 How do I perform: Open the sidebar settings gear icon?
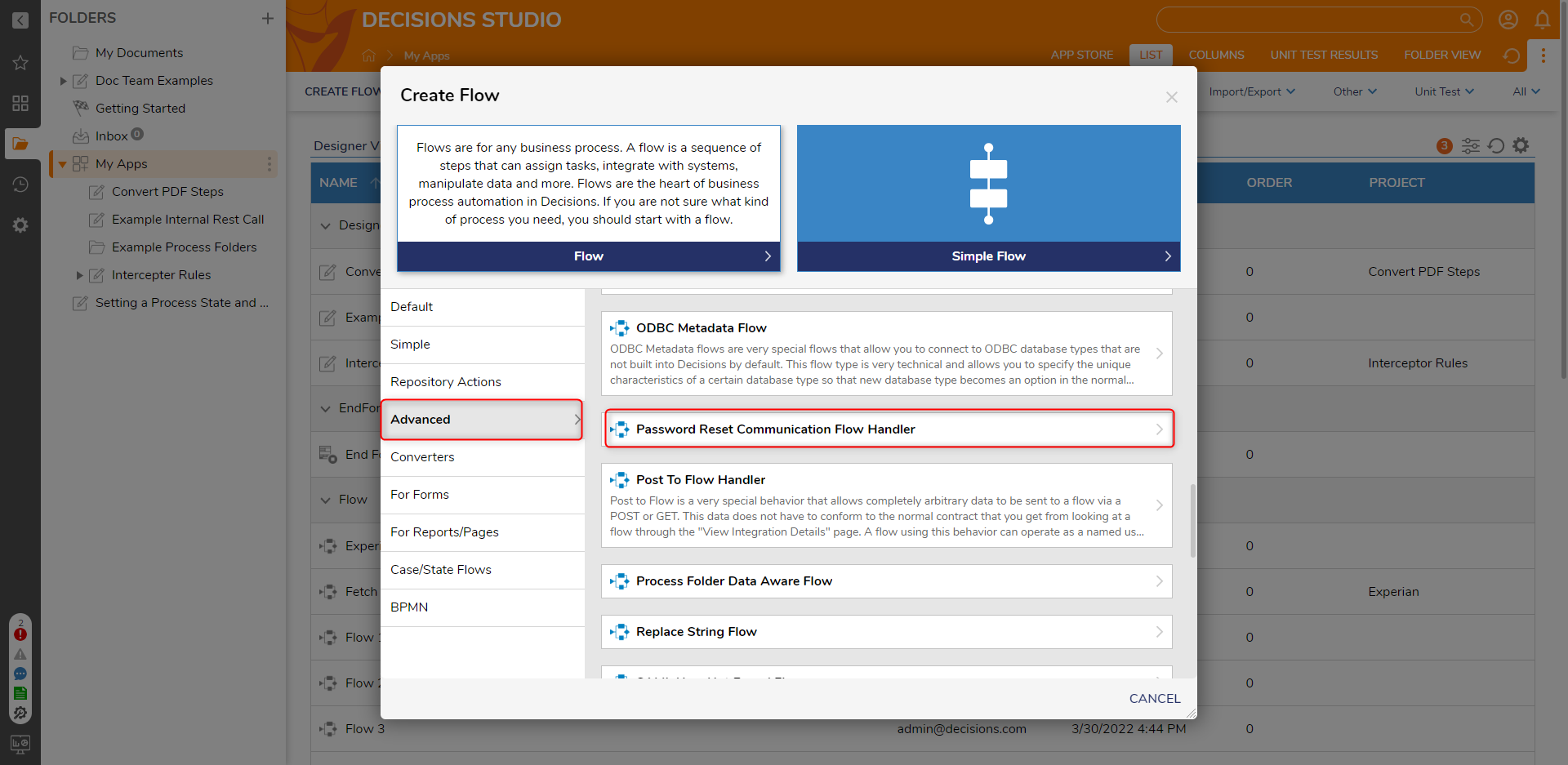click(20, 225)
